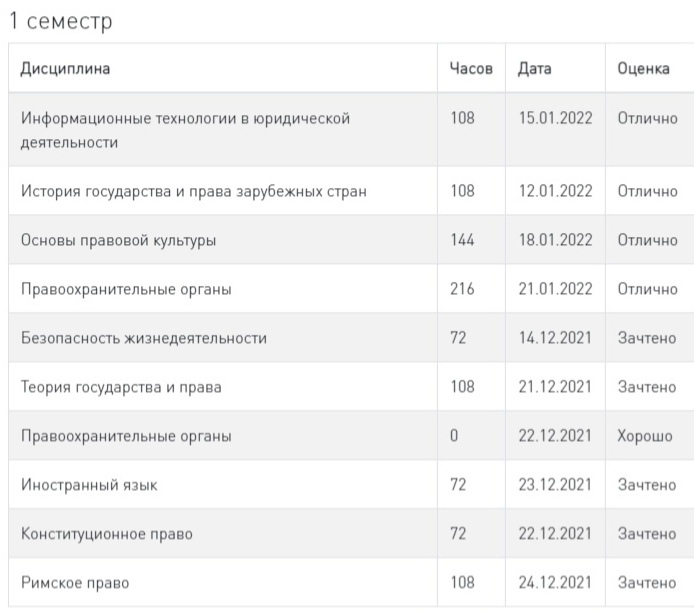Image resolution: width=694 pixels, height=612 pixels.
Task: Select the Основы правовой культуры discipline
Action: coord(118,240)
